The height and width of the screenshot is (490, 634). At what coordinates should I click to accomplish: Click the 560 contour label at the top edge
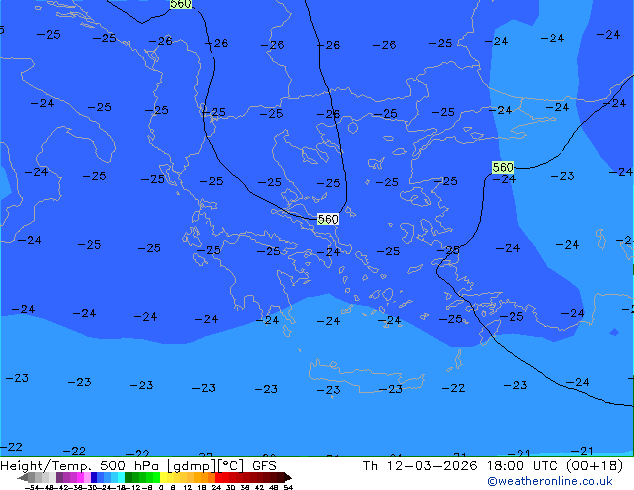(181, 4)
